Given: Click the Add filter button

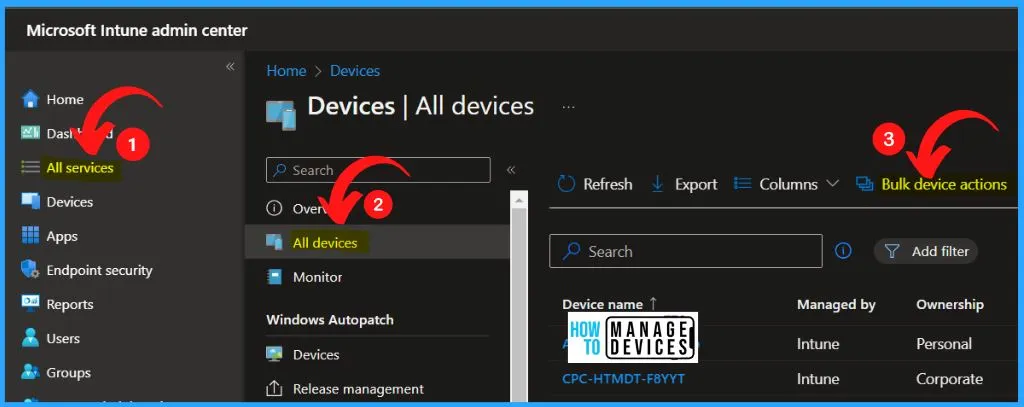Looking at the screenshot, I should click(x=925, y=251).
